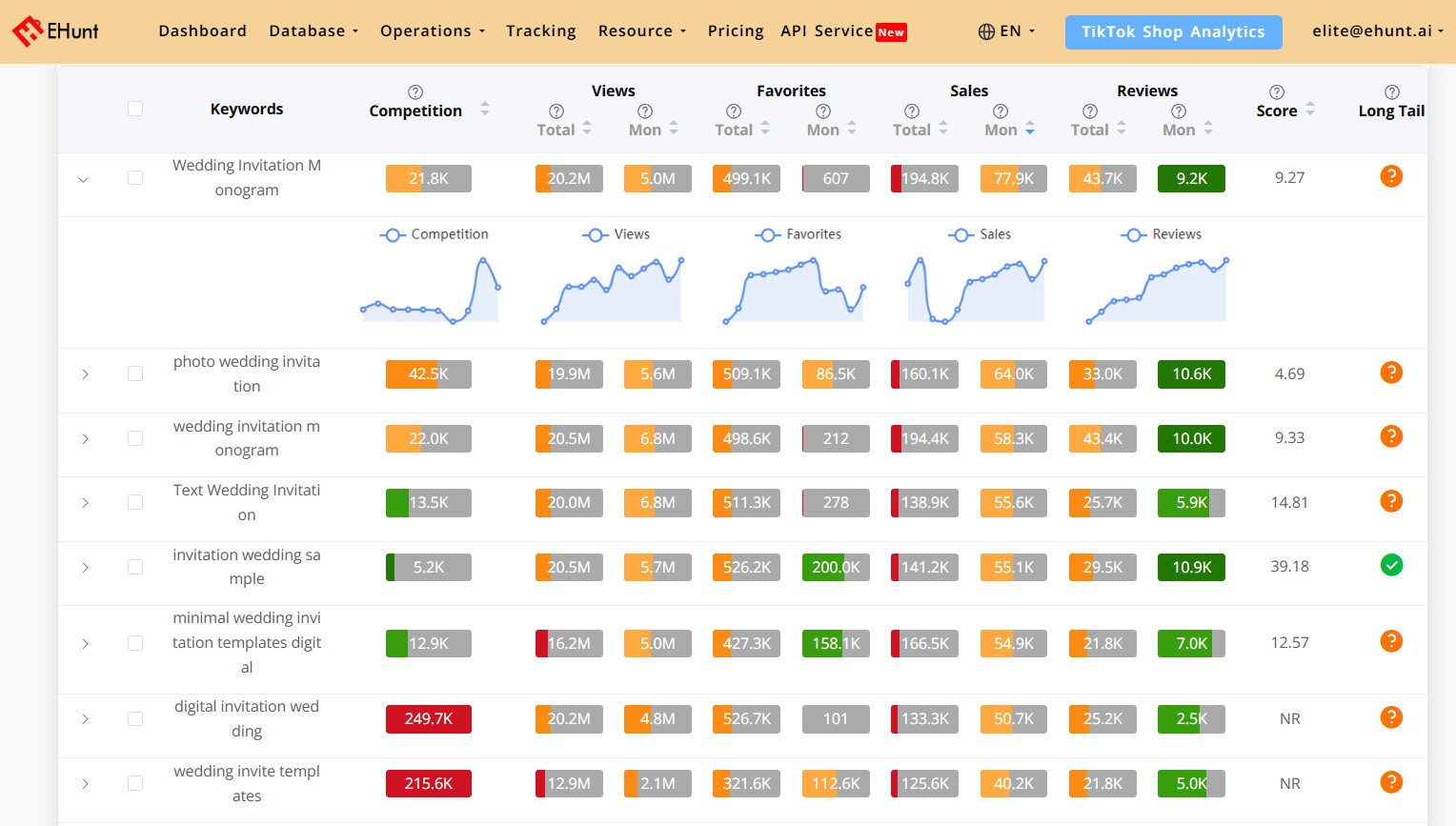Click orange long-tail icon for digital invitation wedding

tap(1391, 717)
